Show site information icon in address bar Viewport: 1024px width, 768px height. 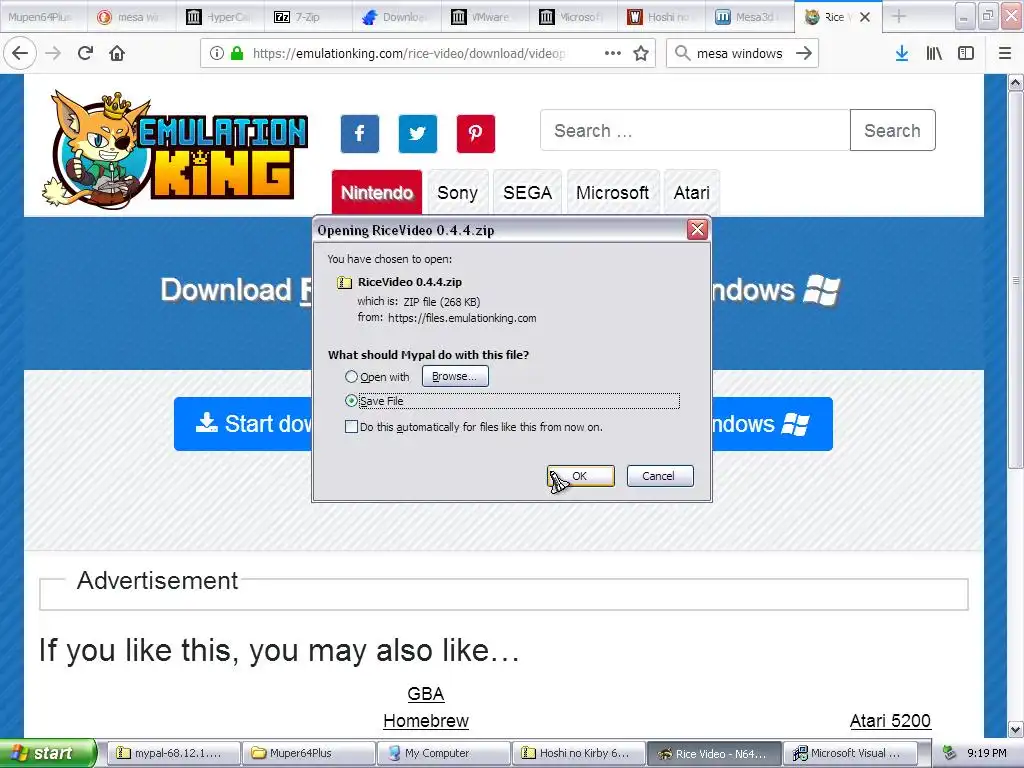tap(216, 53)
